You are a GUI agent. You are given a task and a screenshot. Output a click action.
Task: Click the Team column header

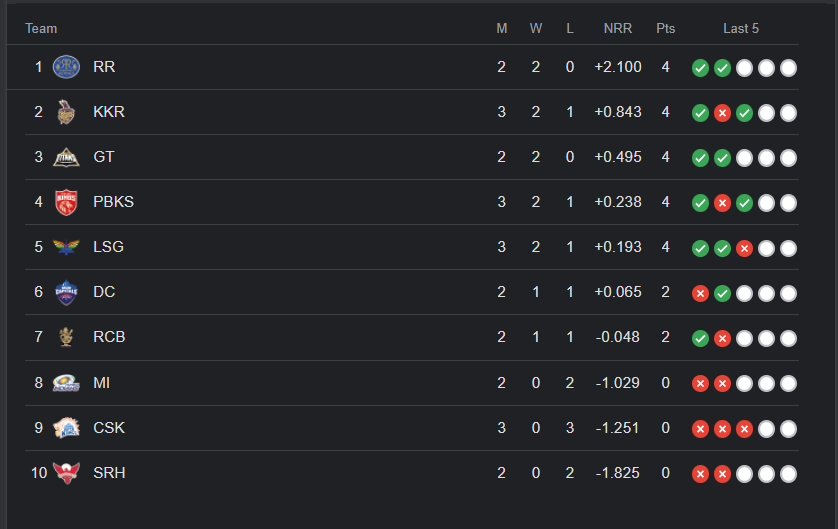41,28
